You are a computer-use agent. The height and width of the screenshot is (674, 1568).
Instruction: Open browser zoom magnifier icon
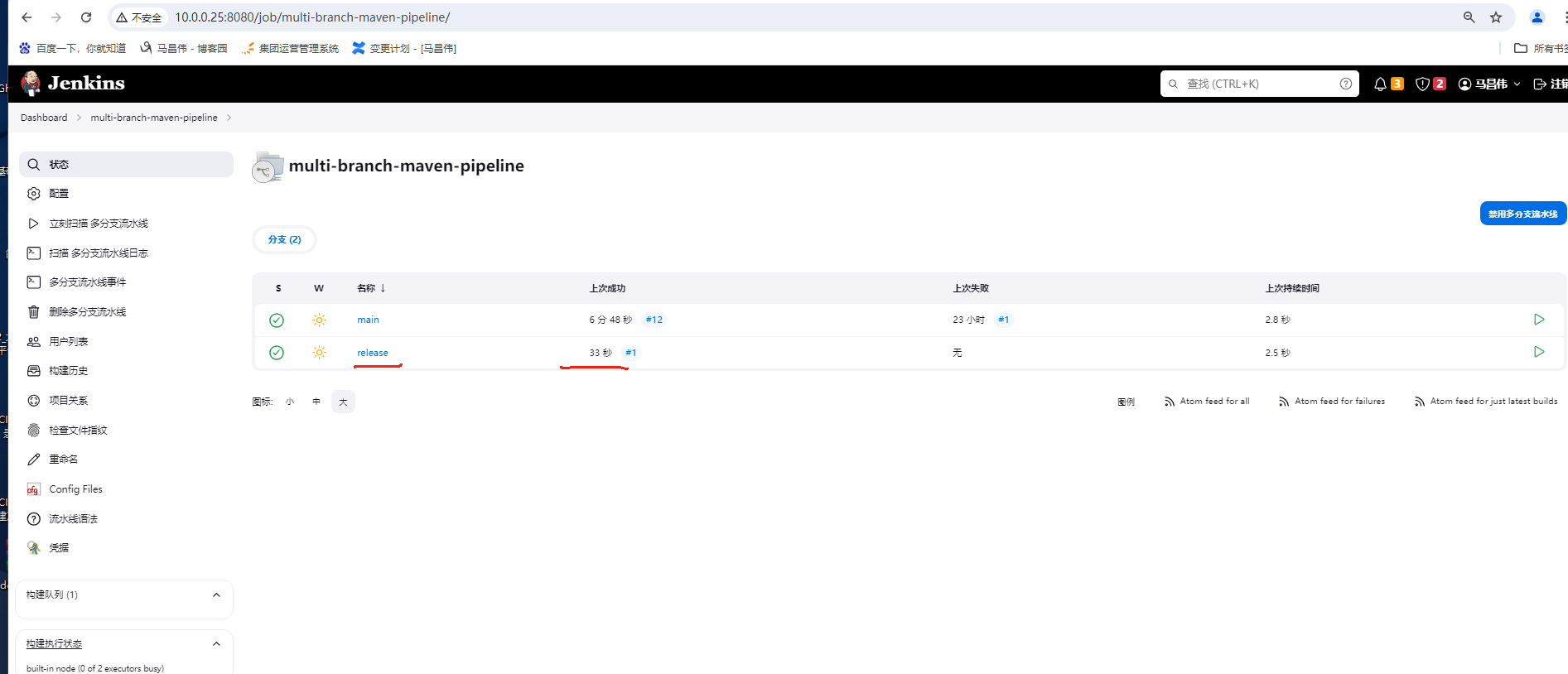[1469, 17]
